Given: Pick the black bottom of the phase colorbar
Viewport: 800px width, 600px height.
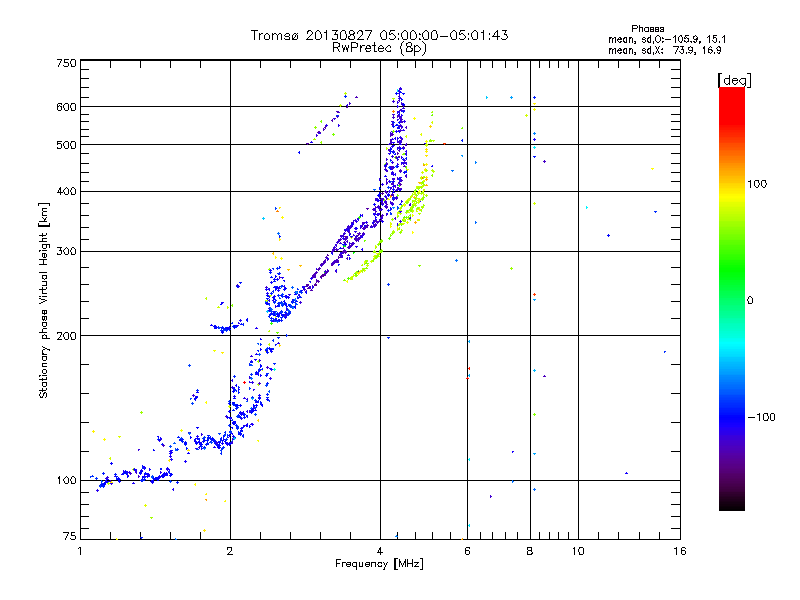Looking at the screenshot, I should point(732,504).
